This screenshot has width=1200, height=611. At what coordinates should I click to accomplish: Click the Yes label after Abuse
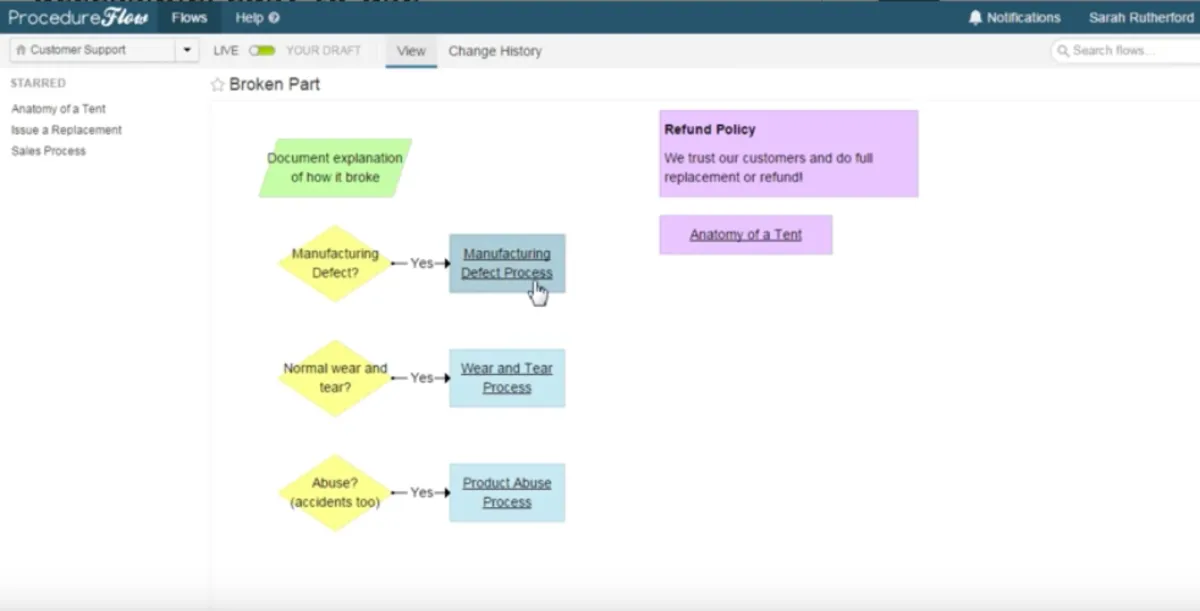point(422,492)
